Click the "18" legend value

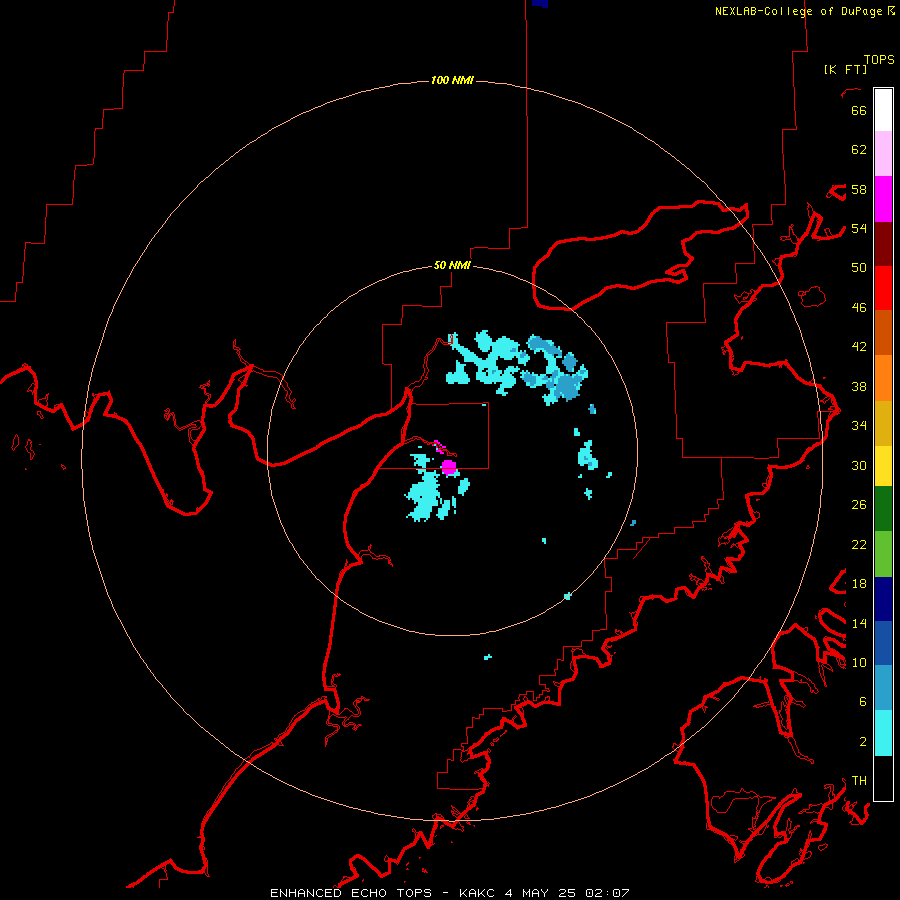859,584
